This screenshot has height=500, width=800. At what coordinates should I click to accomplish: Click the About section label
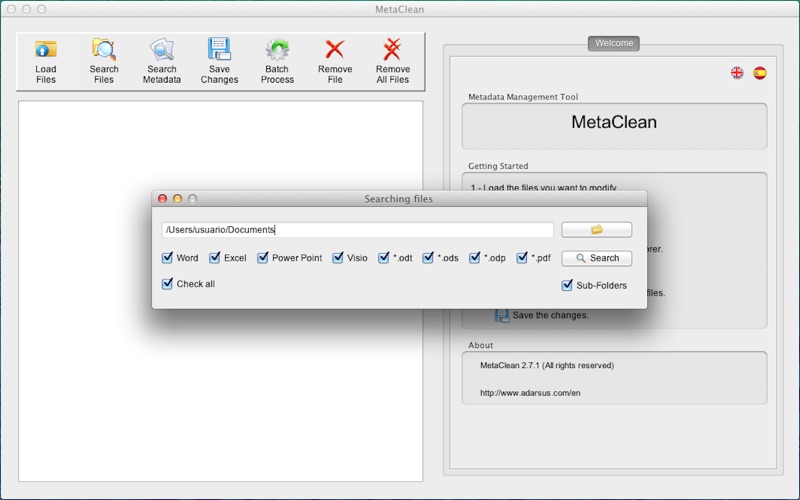tap(481, 345)
